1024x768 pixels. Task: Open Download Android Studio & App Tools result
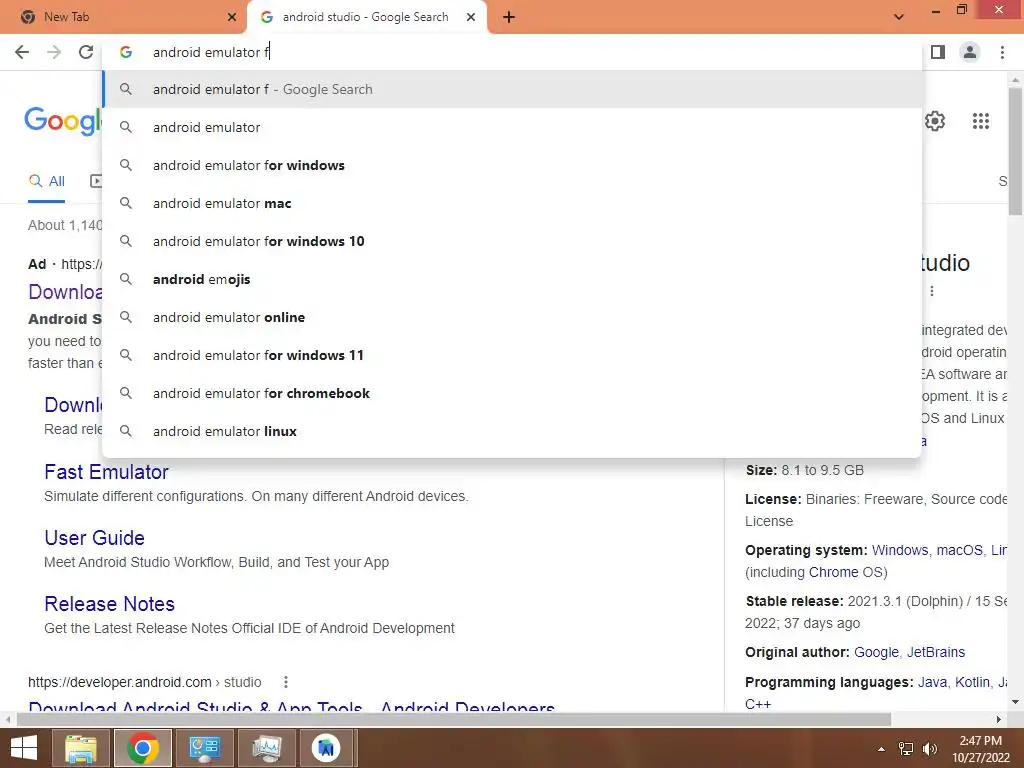tap(291, 706)
